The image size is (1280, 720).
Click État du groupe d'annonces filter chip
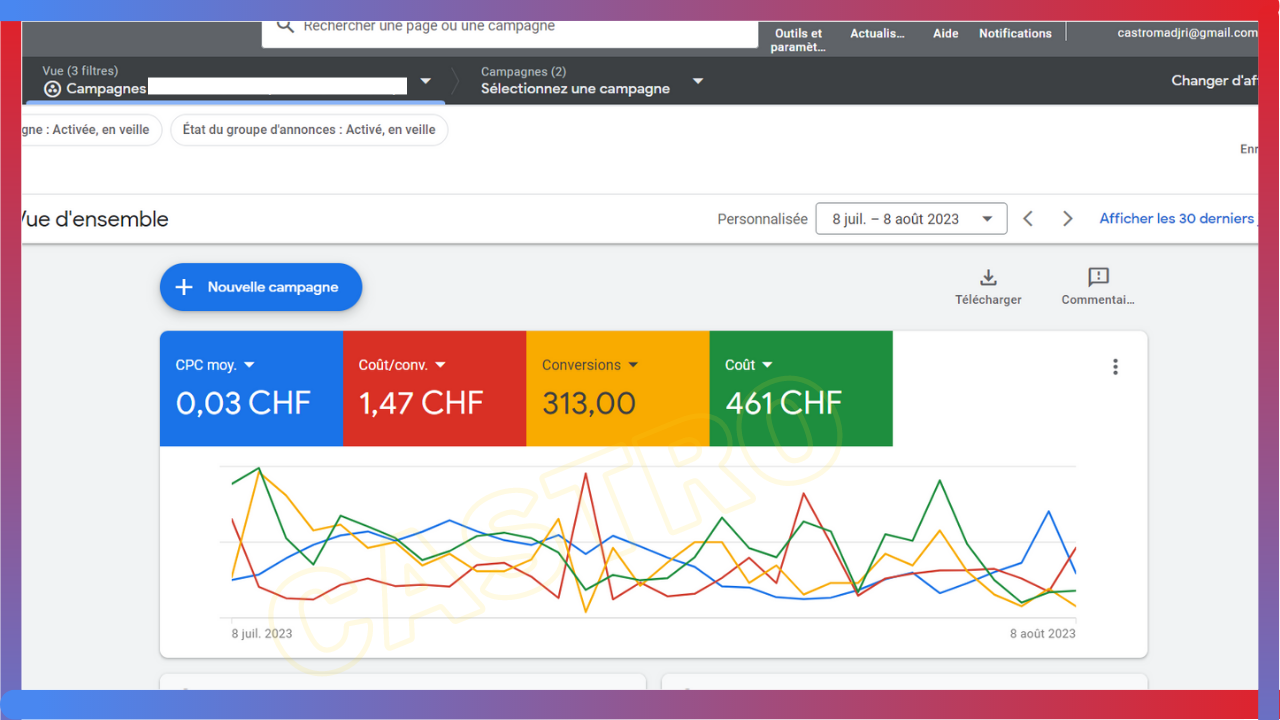tap(309, 130)
